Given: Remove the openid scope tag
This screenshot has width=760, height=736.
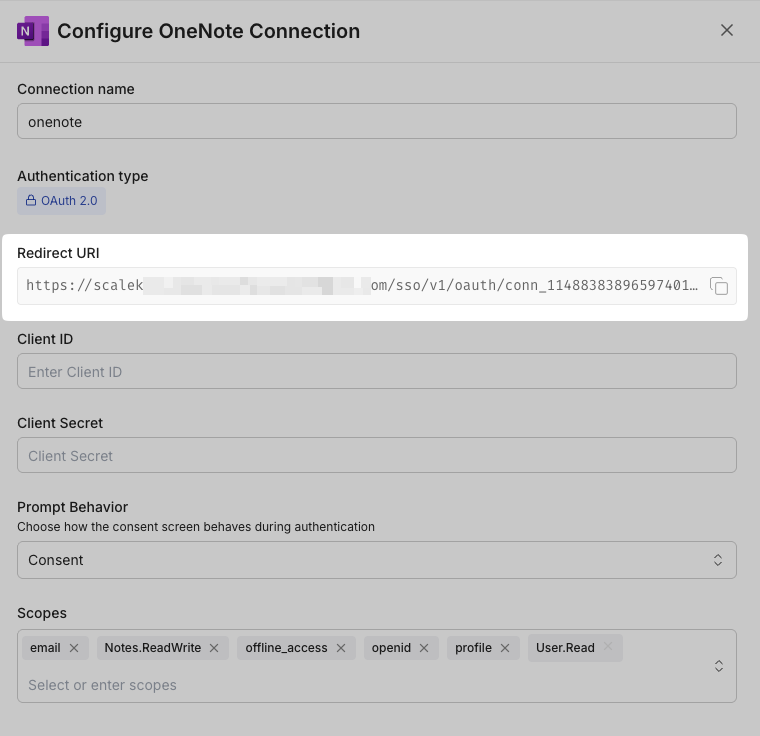Looking at the screenshot, I should (x=424, y=648).
